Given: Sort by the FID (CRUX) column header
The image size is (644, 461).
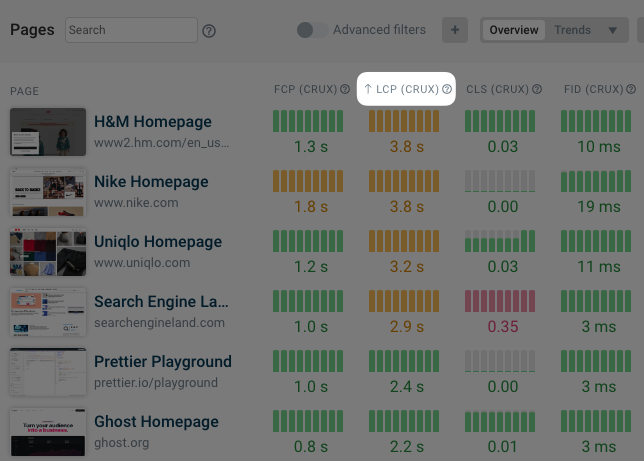Looking at the screenshot, I should (593, 89).
